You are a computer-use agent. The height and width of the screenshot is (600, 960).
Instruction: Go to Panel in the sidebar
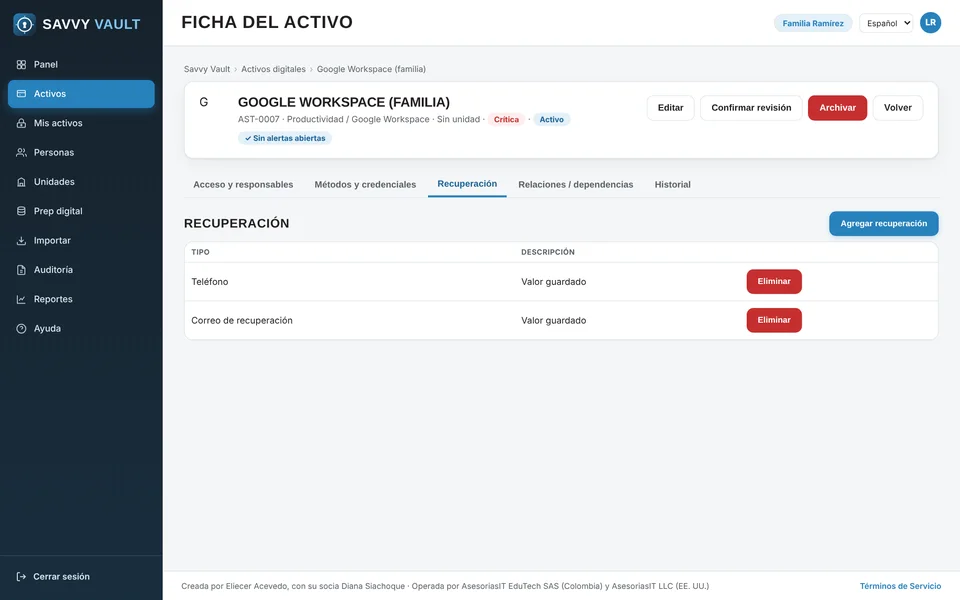pyautogui.click(x=81, y=64)
